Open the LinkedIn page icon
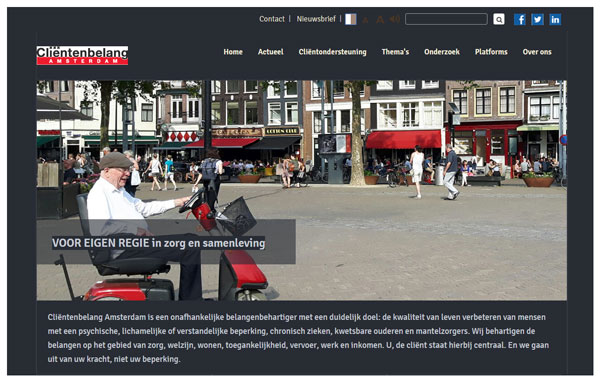Viewport: 600px width, 382px height. point(555,19)
